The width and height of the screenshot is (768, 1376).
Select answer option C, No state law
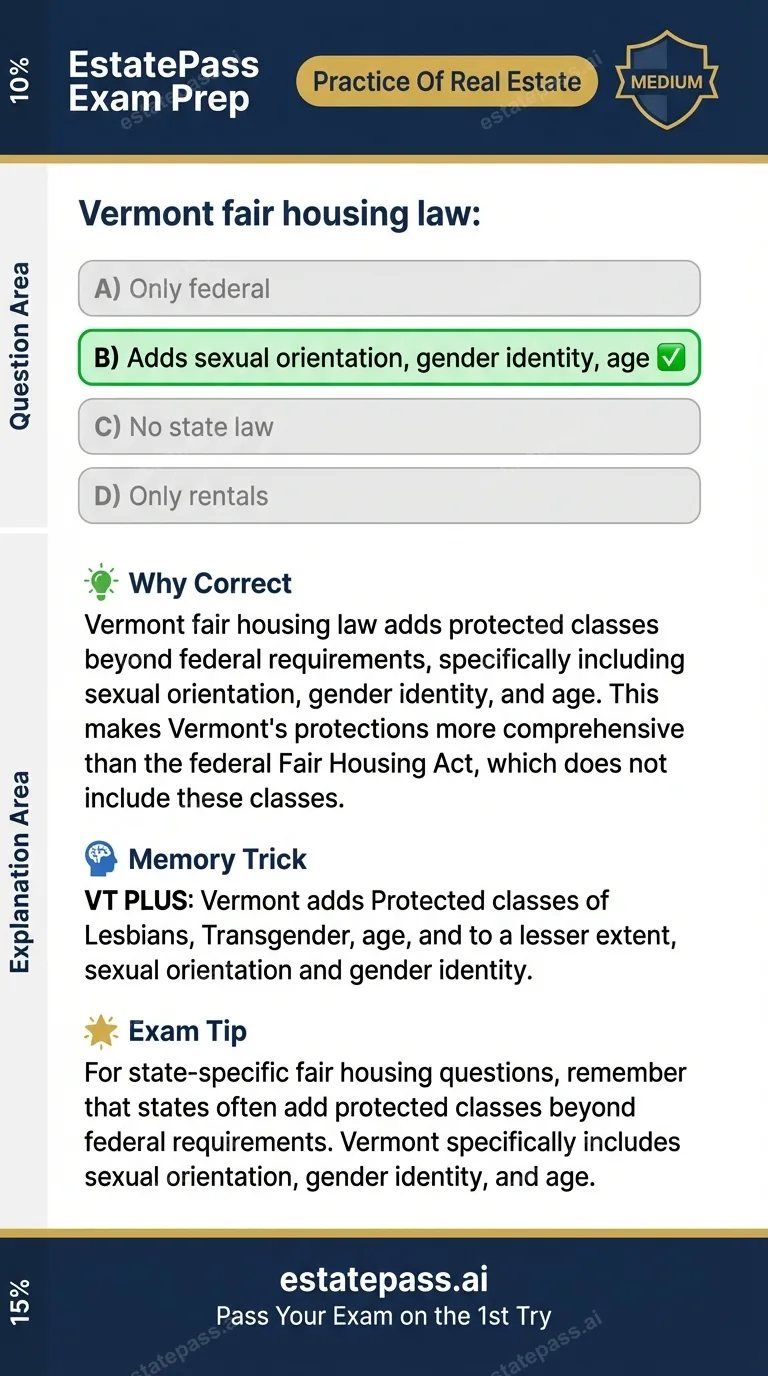click(x=389, y=426)
